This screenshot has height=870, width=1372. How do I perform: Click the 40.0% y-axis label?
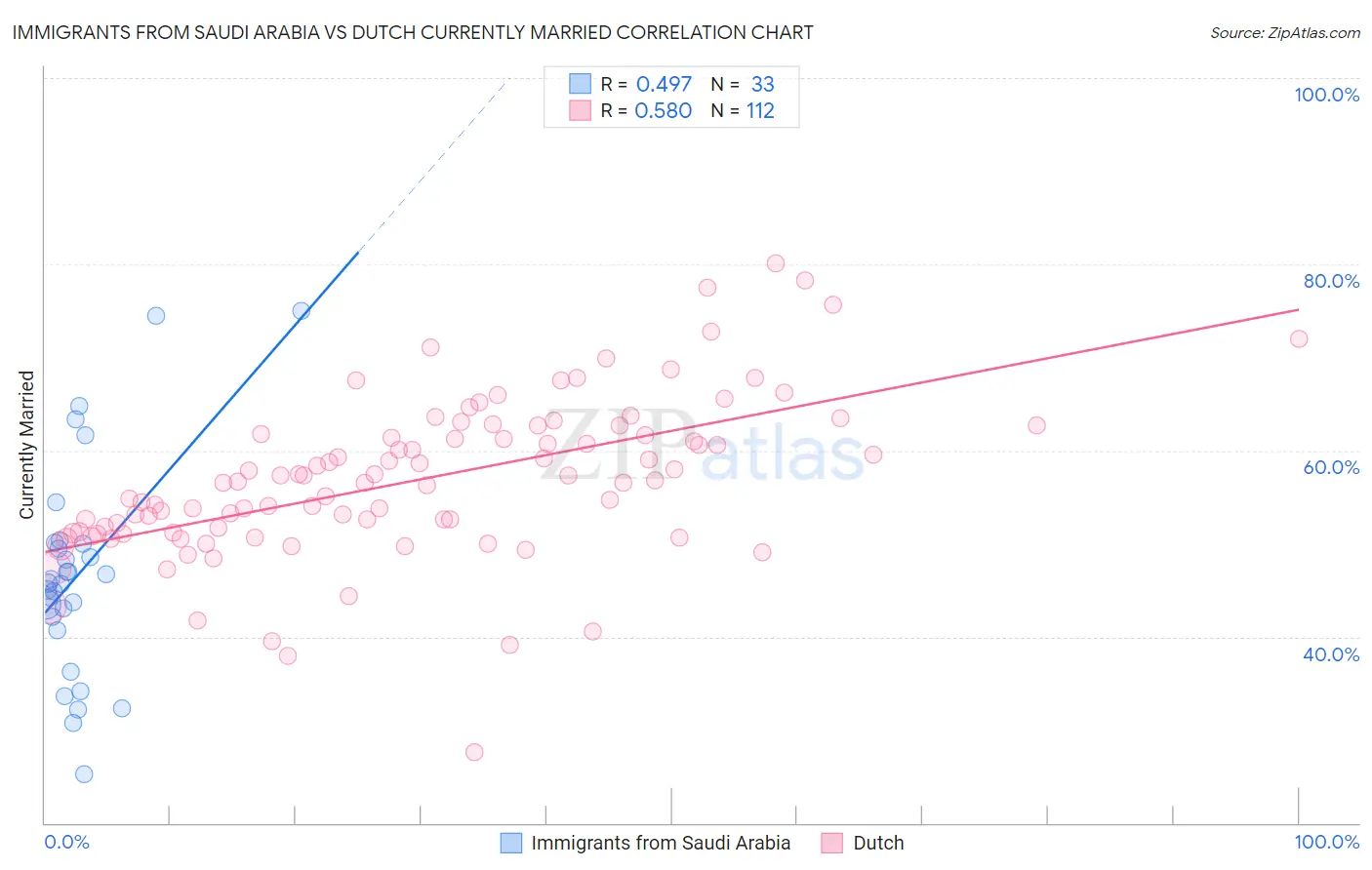(1331, 654)
